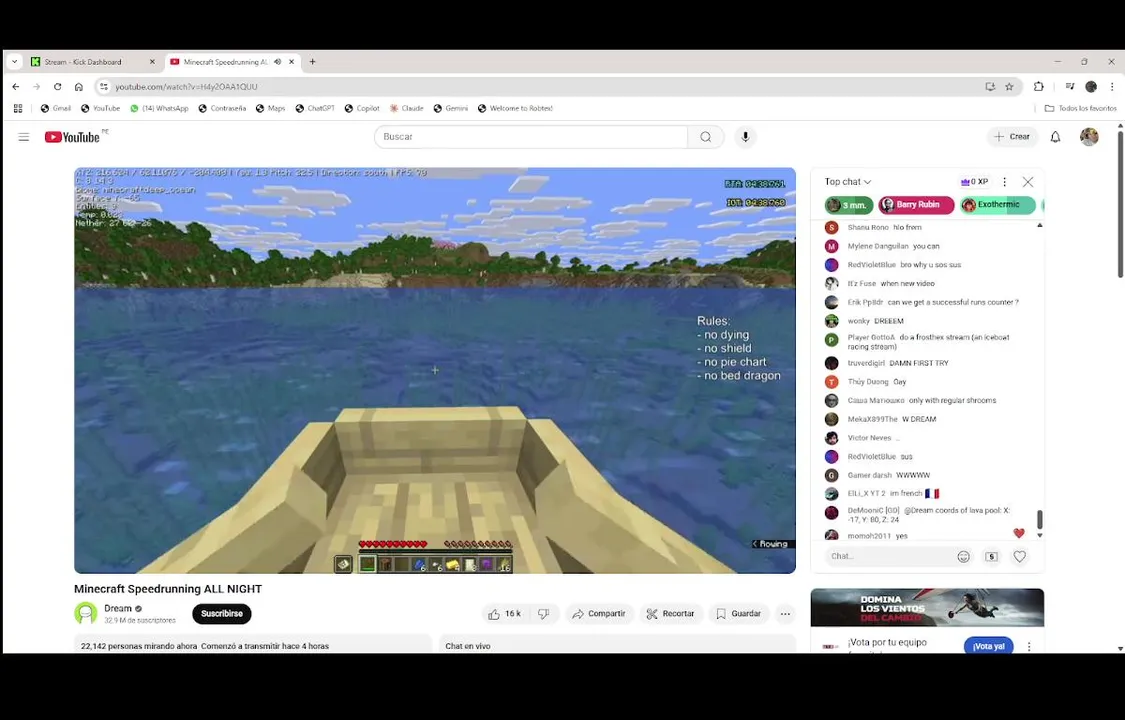Expand the tab search chevron
The height and width of the screenshot is (720, 1125).
[x=14, y=62]
